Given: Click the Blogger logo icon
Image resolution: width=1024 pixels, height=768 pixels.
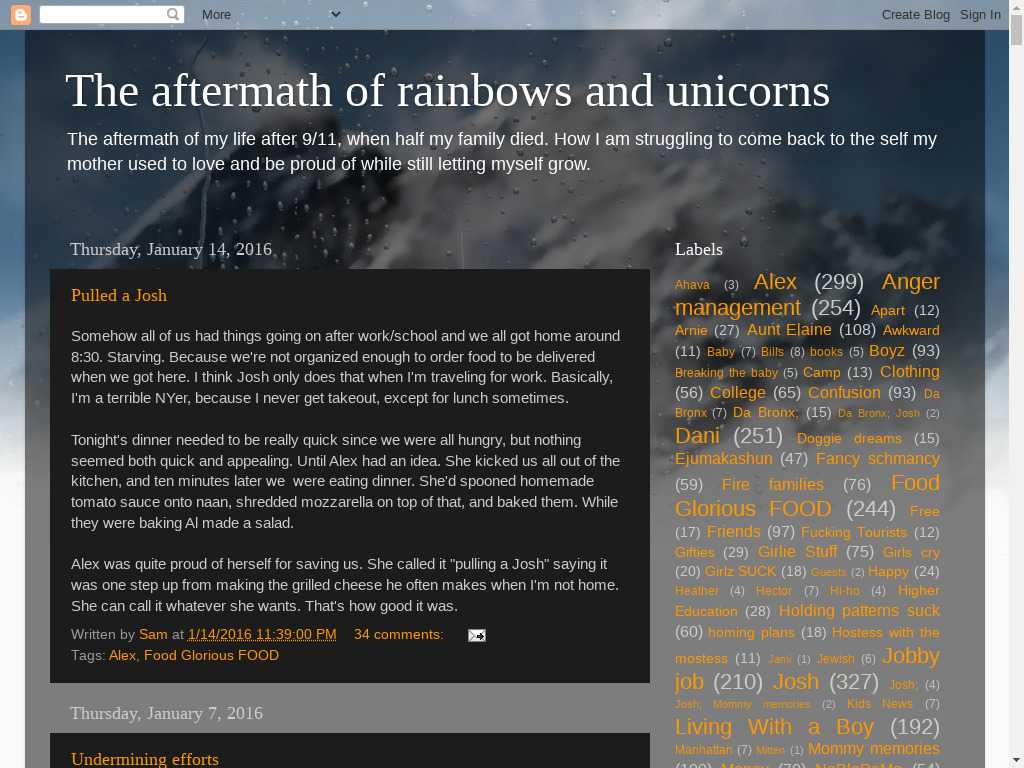Looking at the screenshot, I should 20,14.
